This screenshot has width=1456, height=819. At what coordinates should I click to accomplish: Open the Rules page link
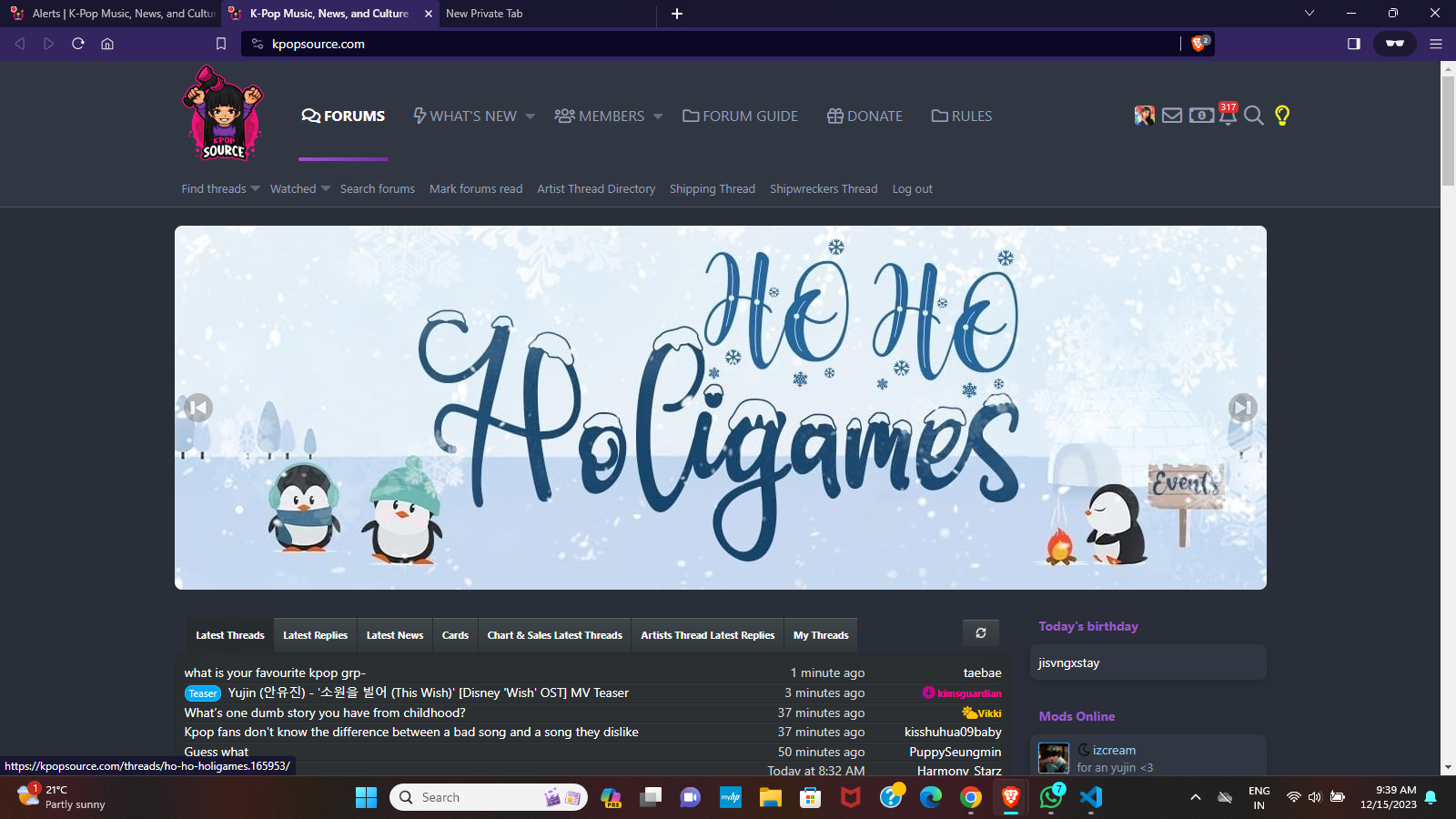[961, 116]
